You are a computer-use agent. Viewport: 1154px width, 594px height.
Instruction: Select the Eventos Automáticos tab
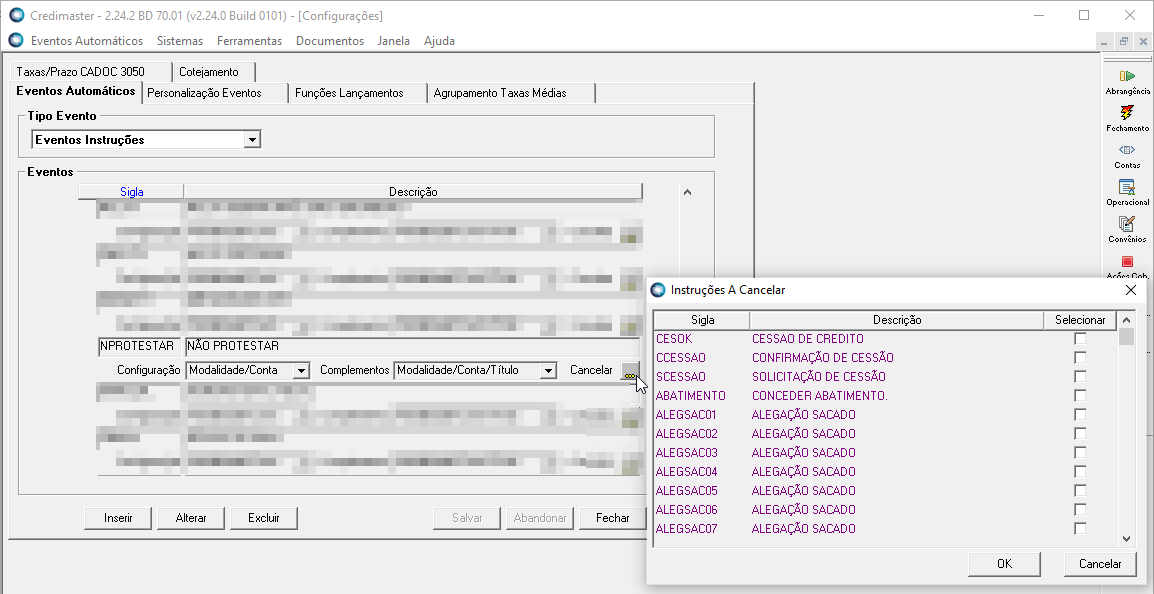[x=75, y=91]
